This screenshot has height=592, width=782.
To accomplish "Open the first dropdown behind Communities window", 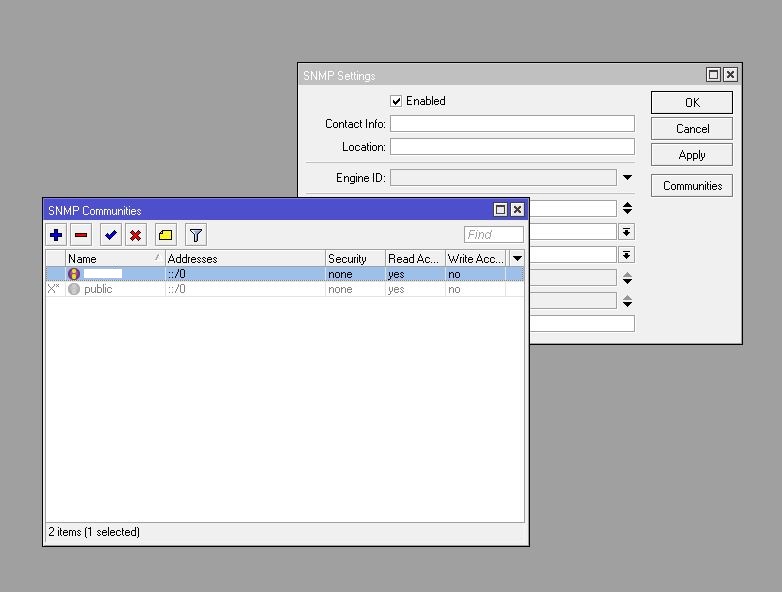I will (626, 232).
